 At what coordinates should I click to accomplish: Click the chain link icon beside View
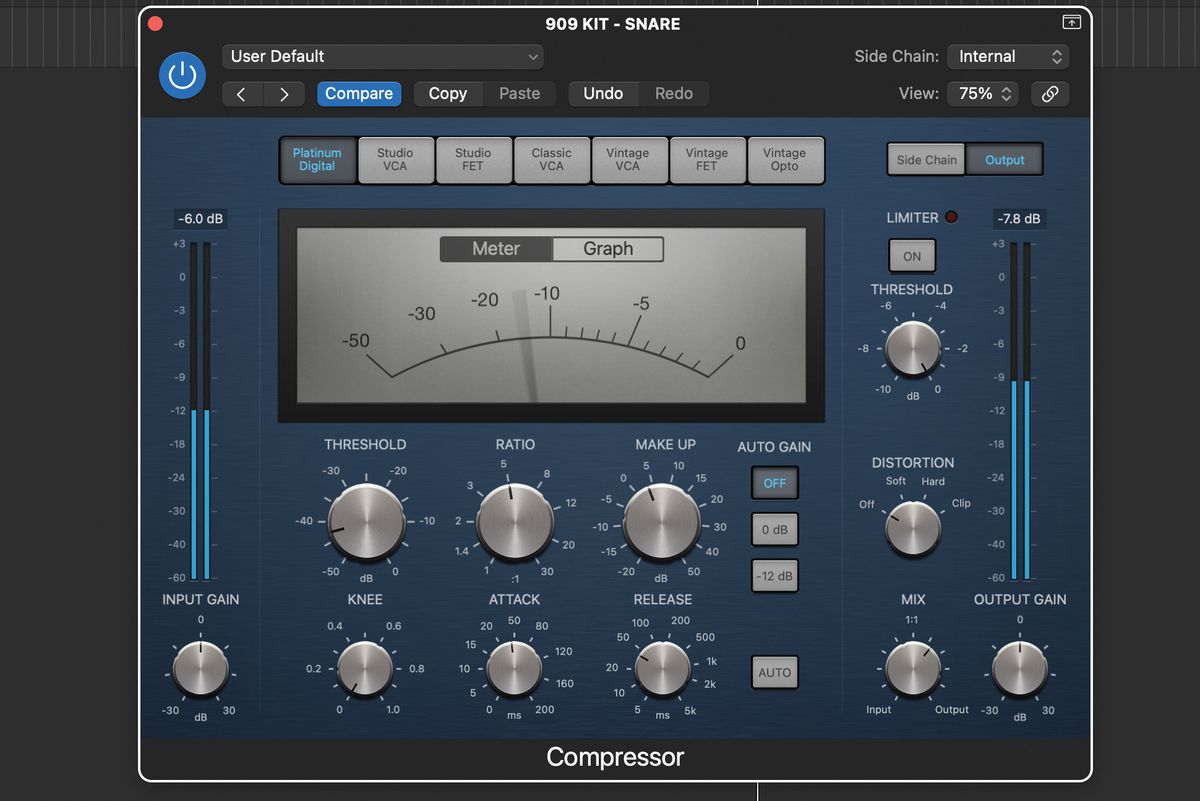click(1050, 93)
